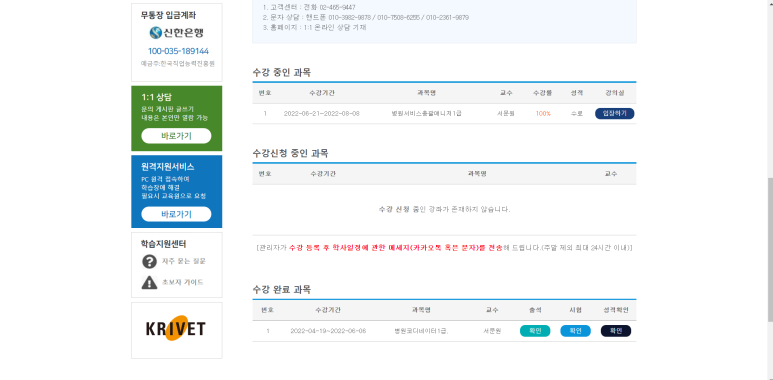773x380 pixels.
Task: Click the 수강 중인 과목 heading
Action: (x=281, y=72)
